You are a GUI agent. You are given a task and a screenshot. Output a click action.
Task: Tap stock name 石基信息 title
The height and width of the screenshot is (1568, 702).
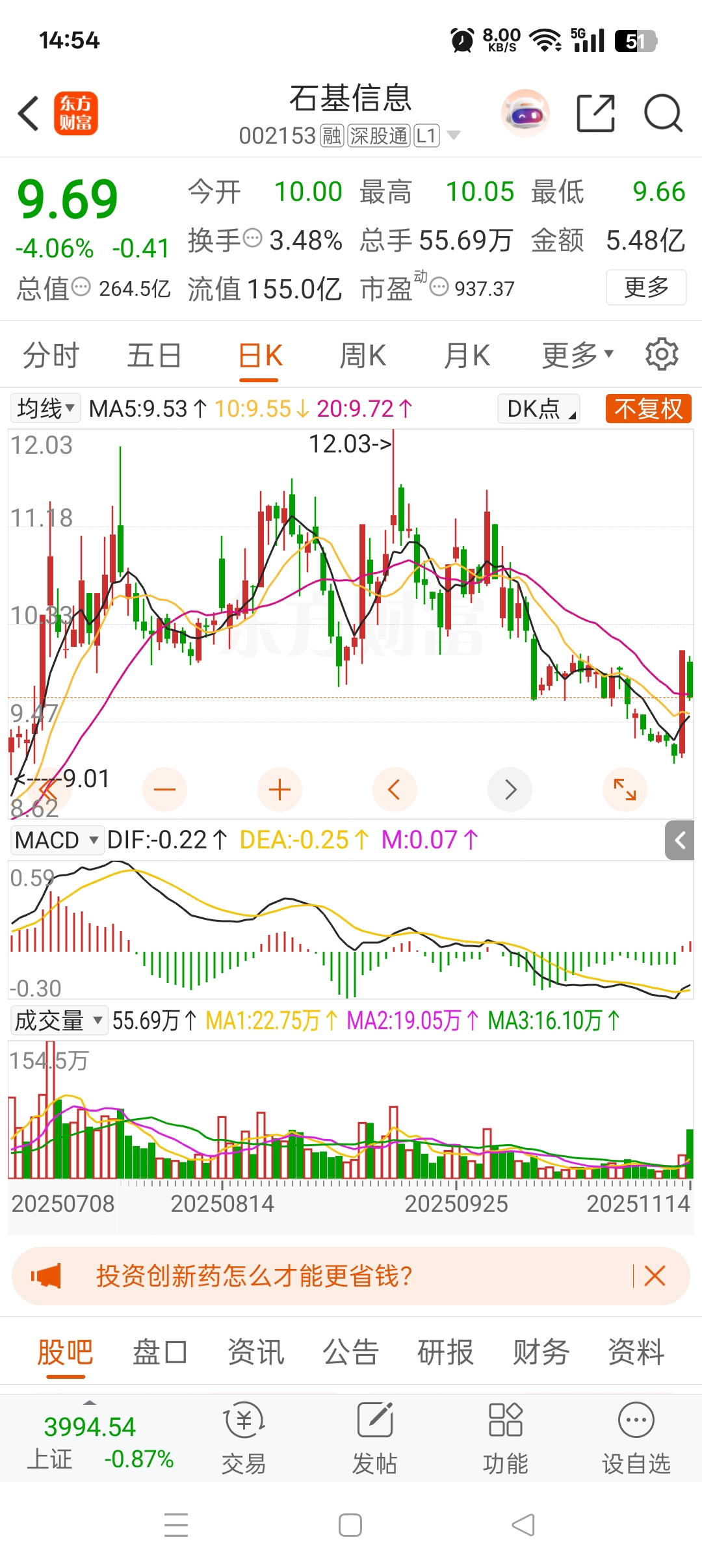coord(350,98)
